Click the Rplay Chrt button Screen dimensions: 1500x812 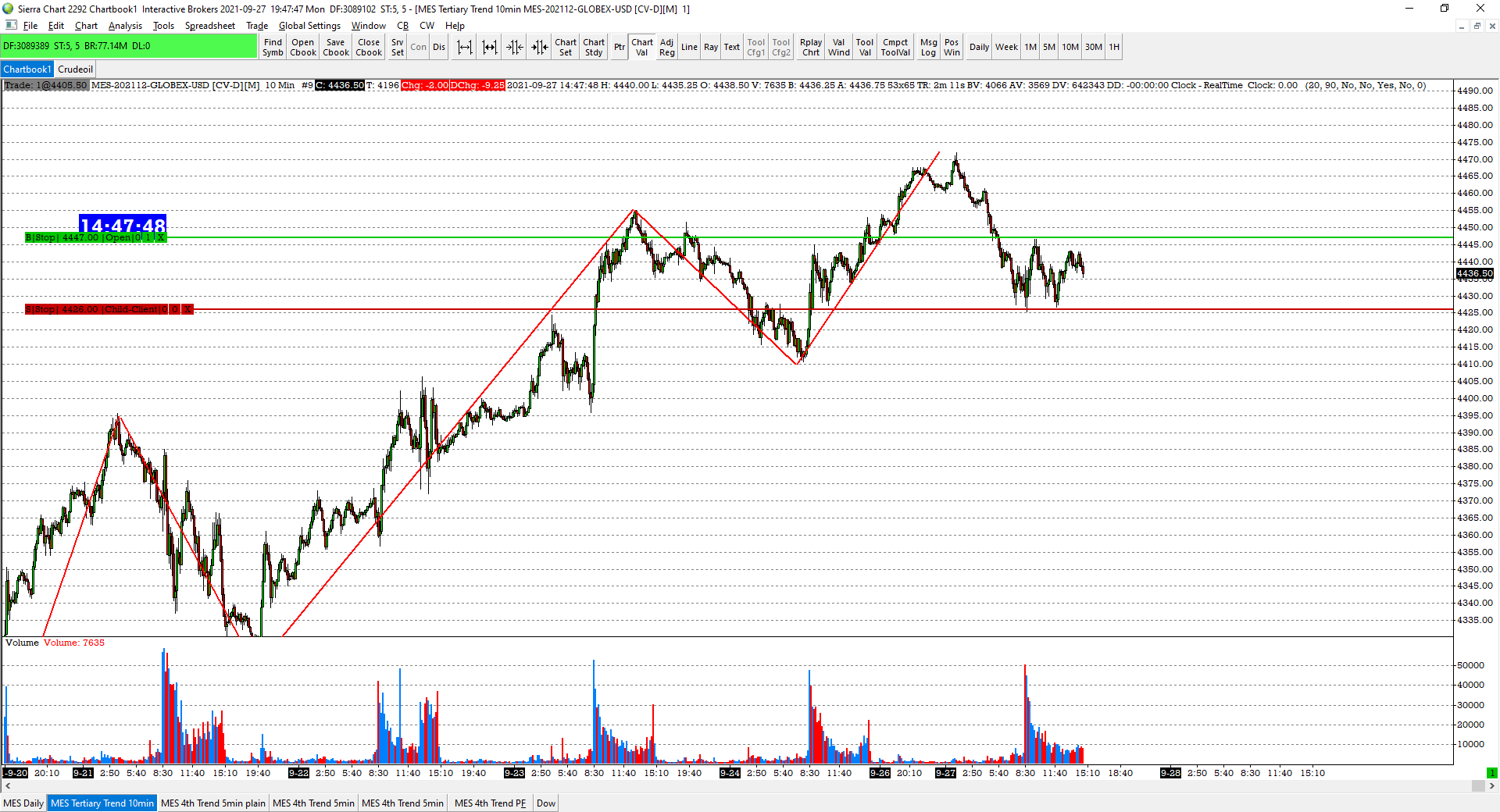[x=811, y=47]
